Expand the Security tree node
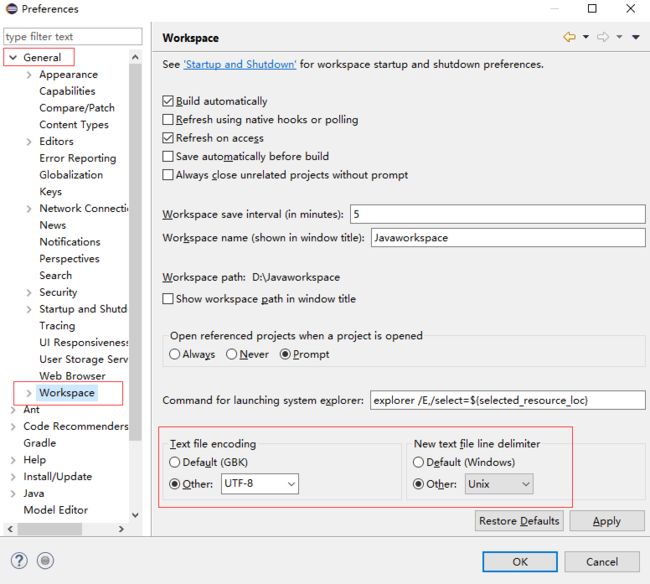 click(29, 292)
